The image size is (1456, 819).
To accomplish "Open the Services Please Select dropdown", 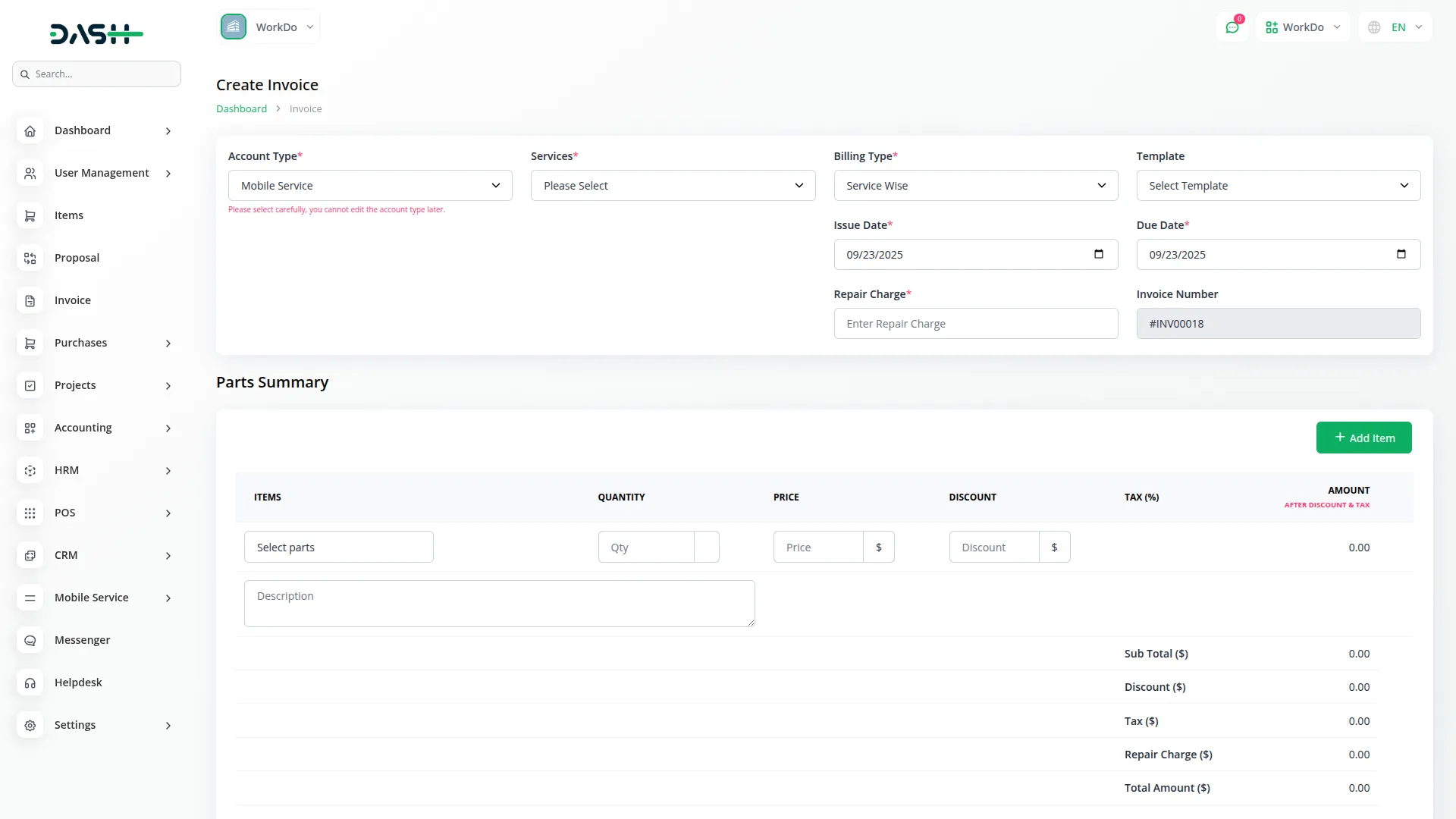I will click(673, 185).
